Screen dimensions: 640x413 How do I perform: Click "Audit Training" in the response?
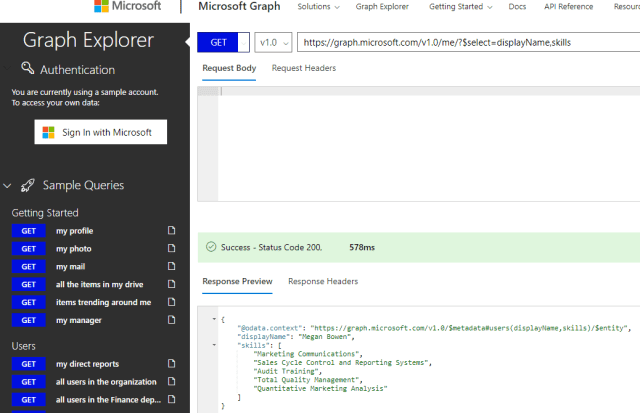pyautogui.click(x=286, y=371)
